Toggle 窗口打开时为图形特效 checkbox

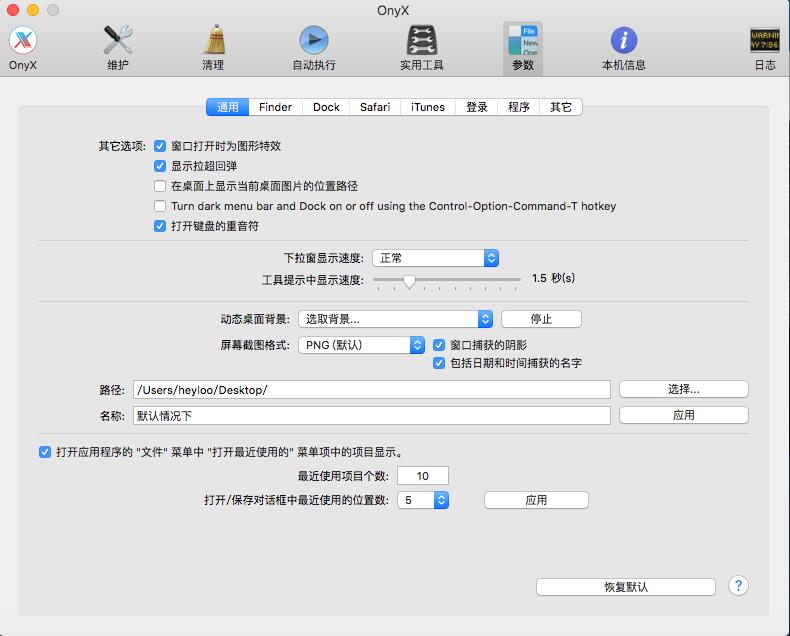[160, 146]
